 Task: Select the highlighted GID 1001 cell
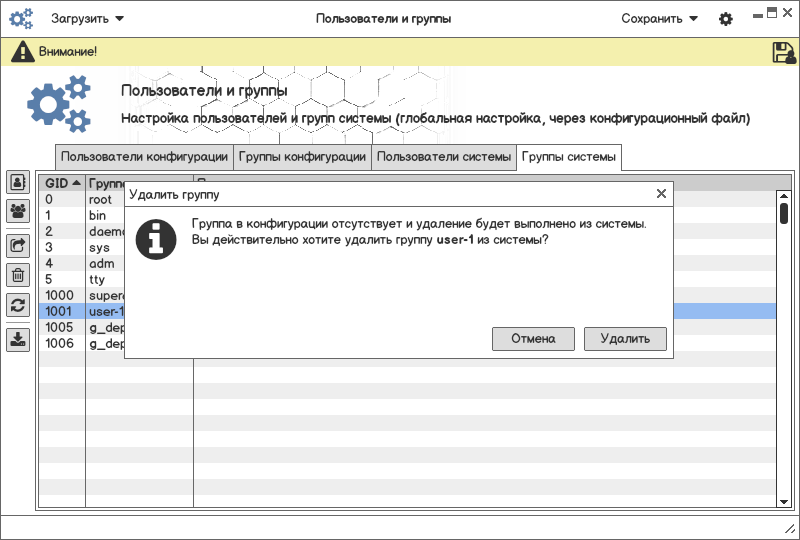coord(62,311)
